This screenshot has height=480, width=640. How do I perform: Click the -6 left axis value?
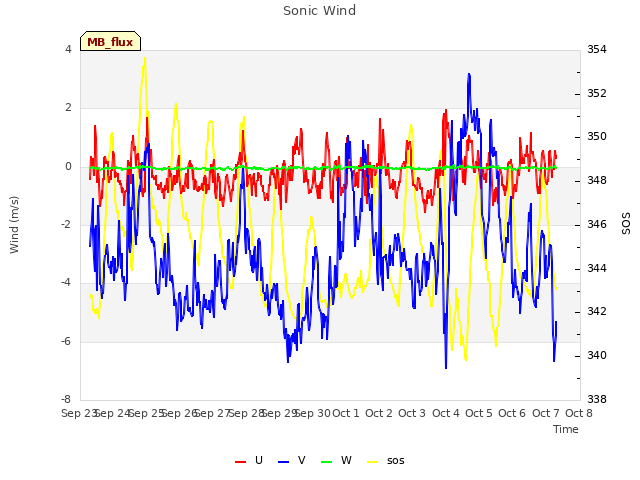[66, 341]
